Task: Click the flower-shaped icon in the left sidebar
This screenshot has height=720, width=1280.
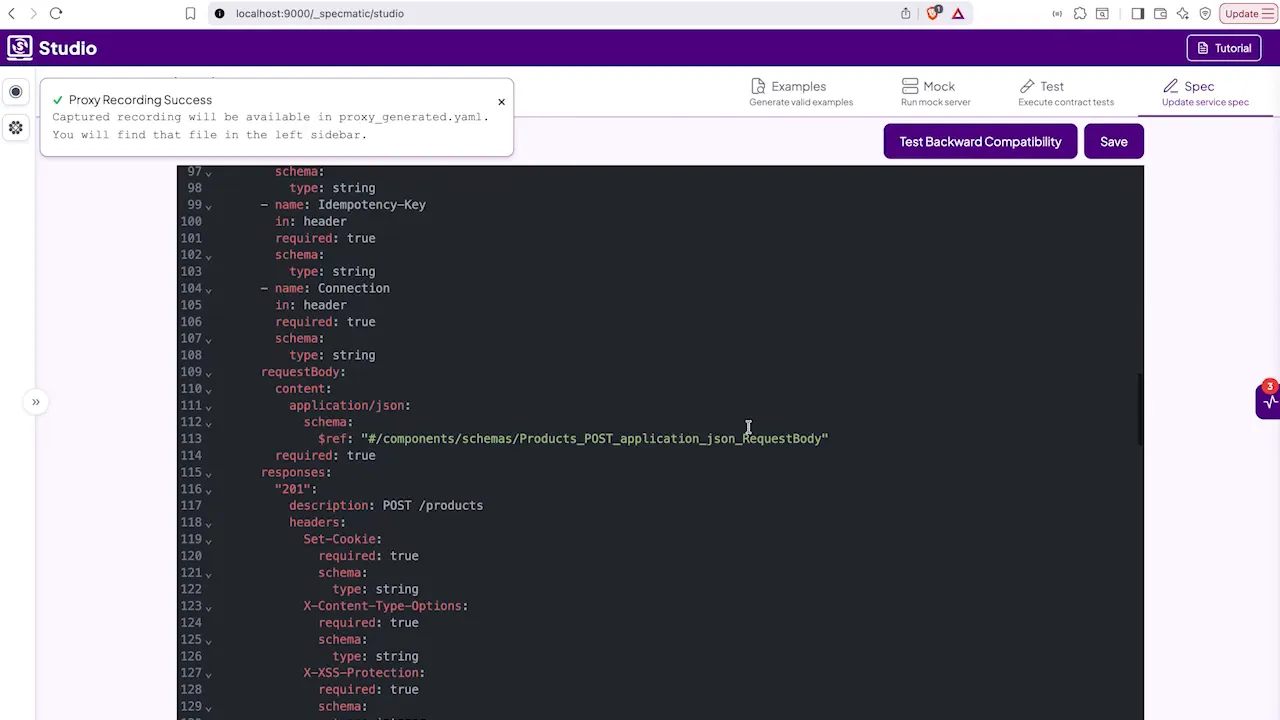Action: (x=15, y=128)
